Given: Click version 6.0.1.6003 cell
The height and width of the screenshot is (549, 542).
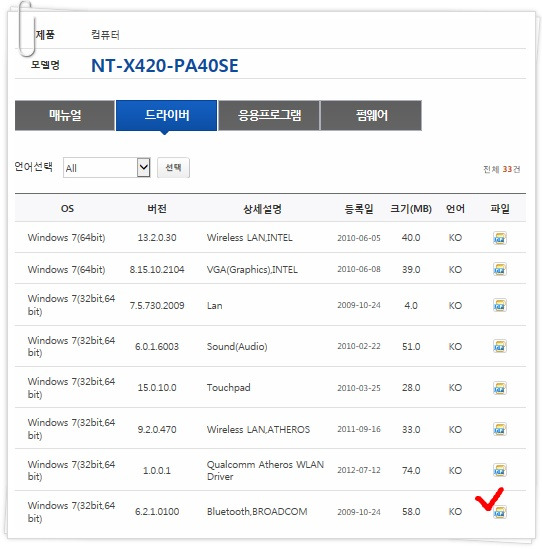Looking at the screenshot, I should click(x=157, y=346).
